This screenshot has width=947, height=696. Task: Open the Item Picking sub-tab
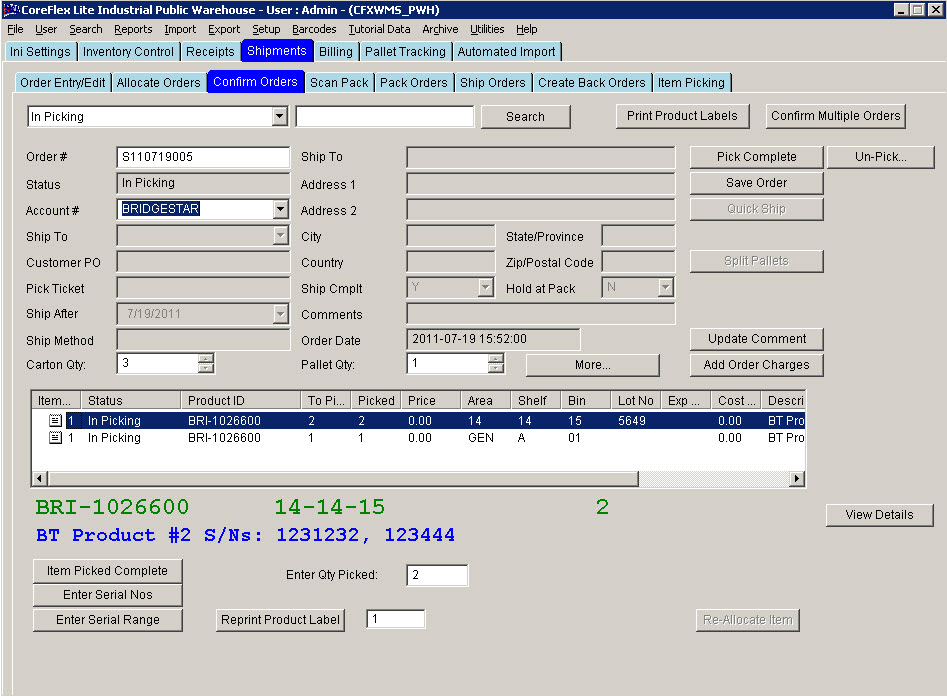point(691,82)
